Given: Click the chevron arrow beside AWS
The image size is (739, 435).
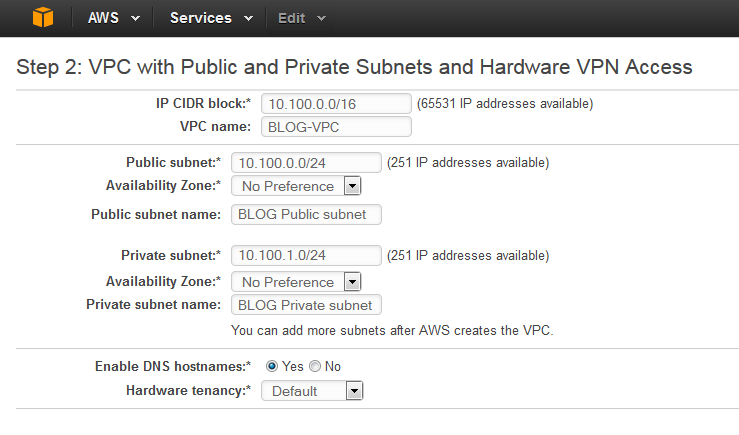Looking at the screenshot, I should [135, 18].
